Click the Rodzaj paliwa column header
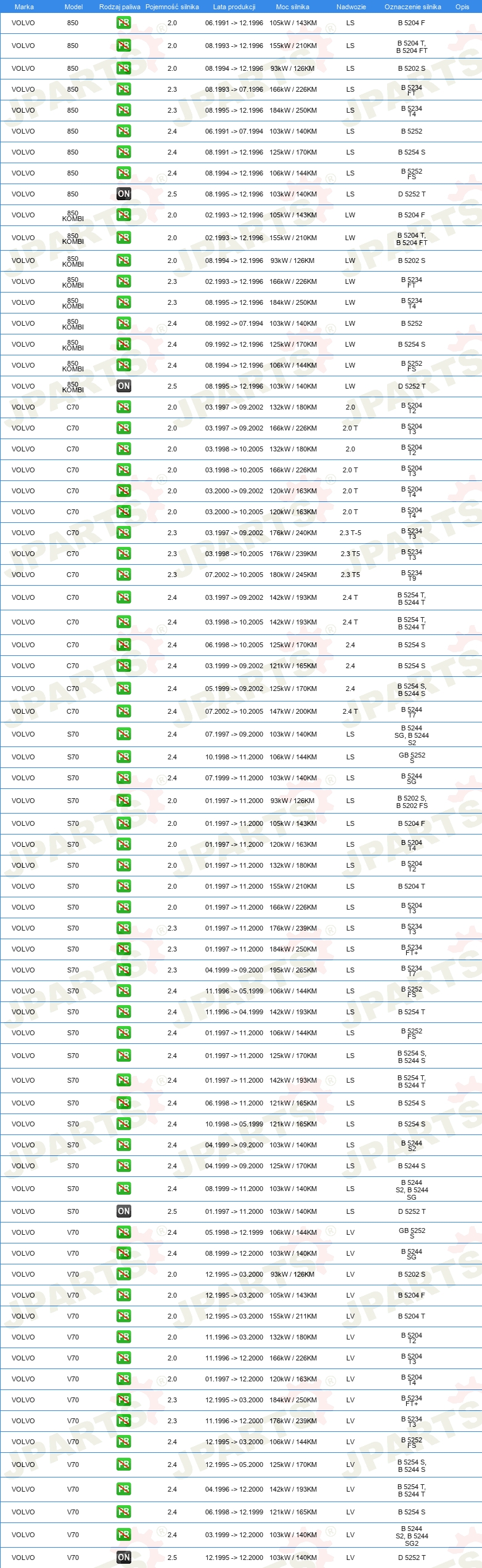This screenshot has width=482, height=1568. pos(120,7)
